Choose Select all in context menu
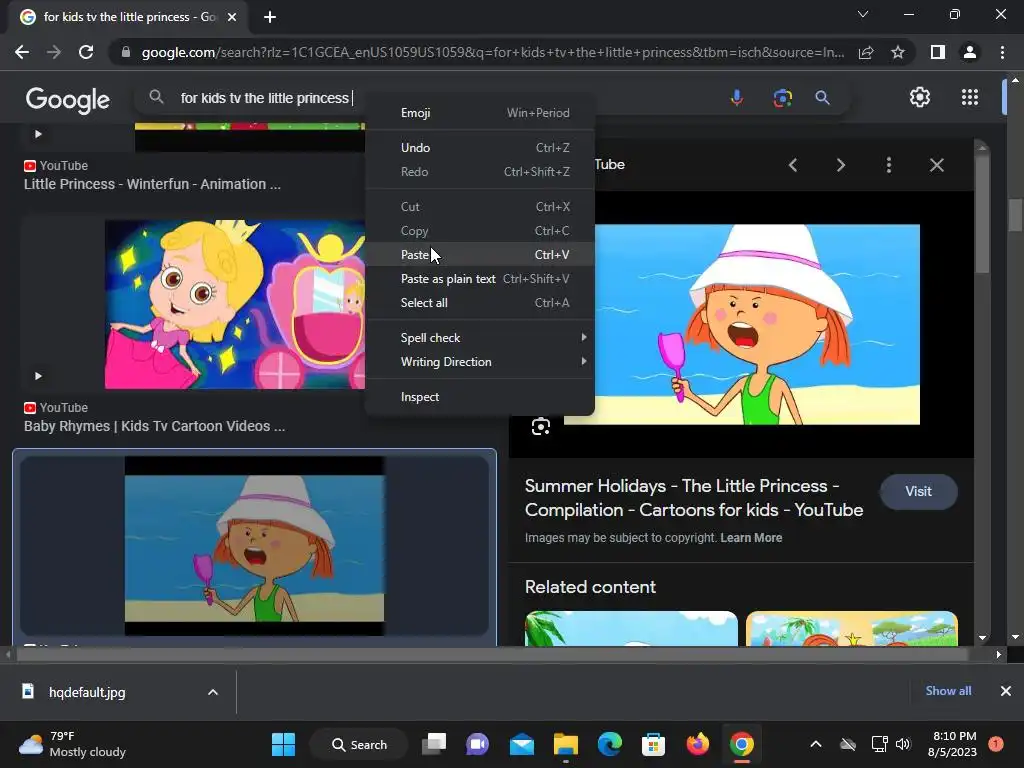Image resolution: width=1024 pixels, height=768 pixels. 479,303
